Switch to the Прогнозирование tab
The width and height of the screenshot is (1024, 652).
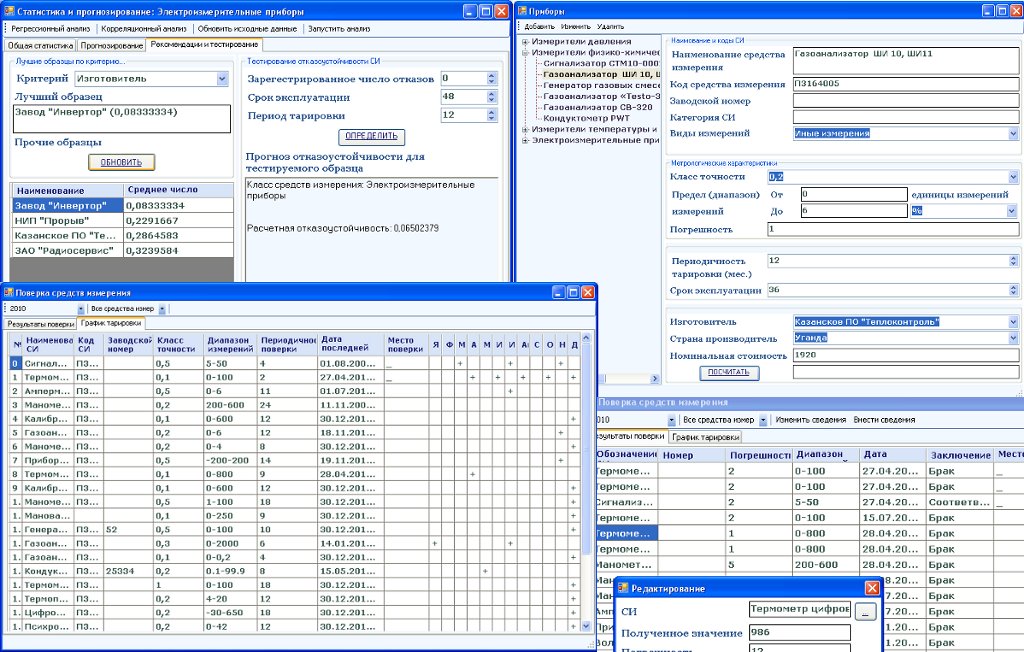click(x=112, y=45)
